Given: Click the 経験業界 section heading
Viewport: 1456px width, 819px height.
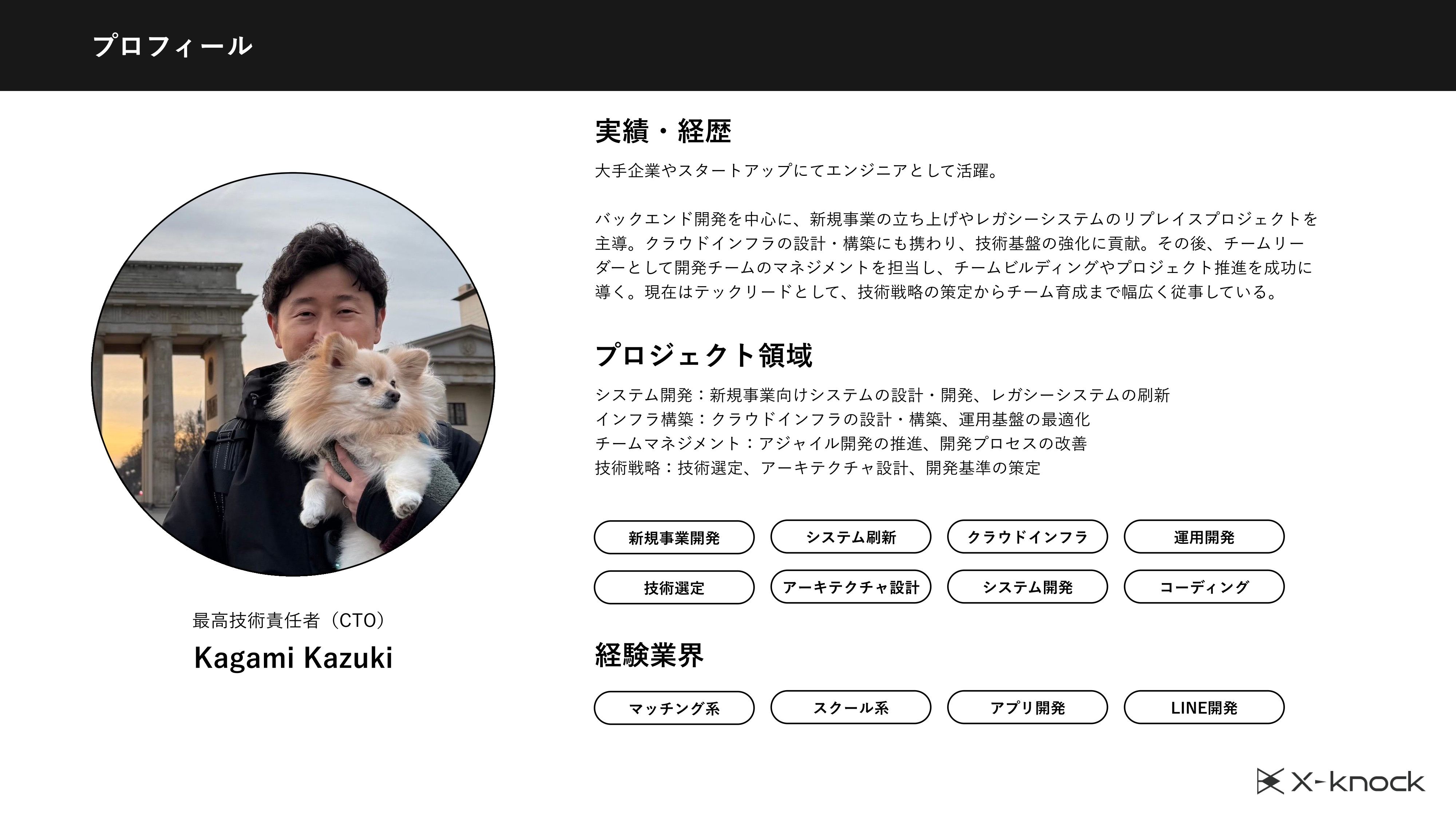Looking at the screenshot, I should [649, 655].
